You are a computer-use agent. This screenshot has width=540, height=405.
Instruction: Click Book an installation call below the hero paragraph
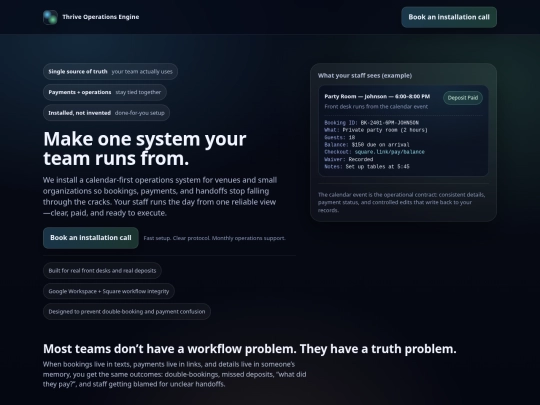pyautogui.click(x=91, y=238)
